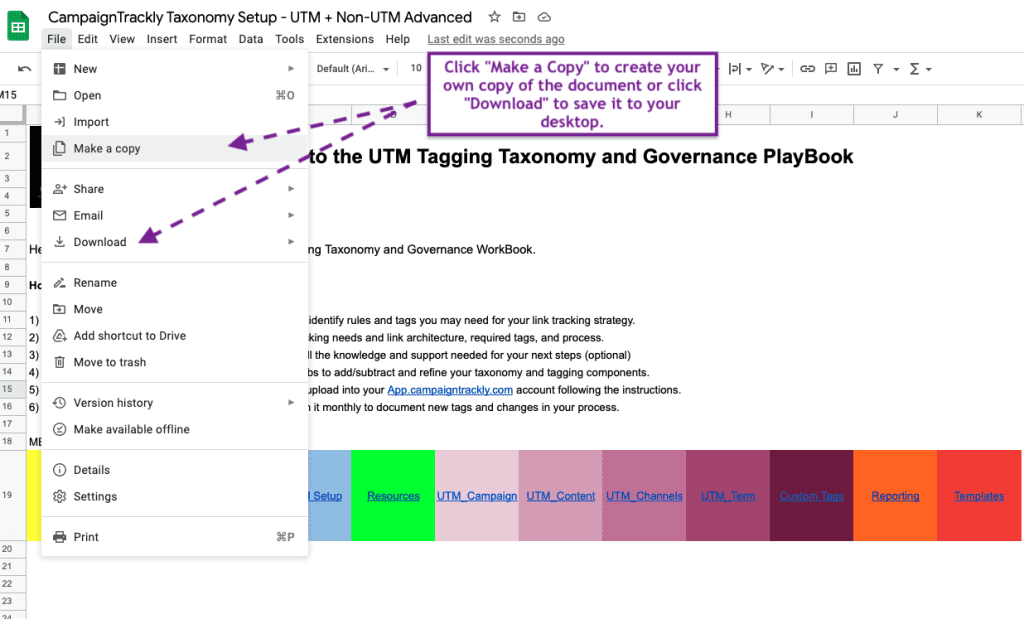Open the Custom Tags link
The image size is (1024, 619).
click(x=812, y=496)
